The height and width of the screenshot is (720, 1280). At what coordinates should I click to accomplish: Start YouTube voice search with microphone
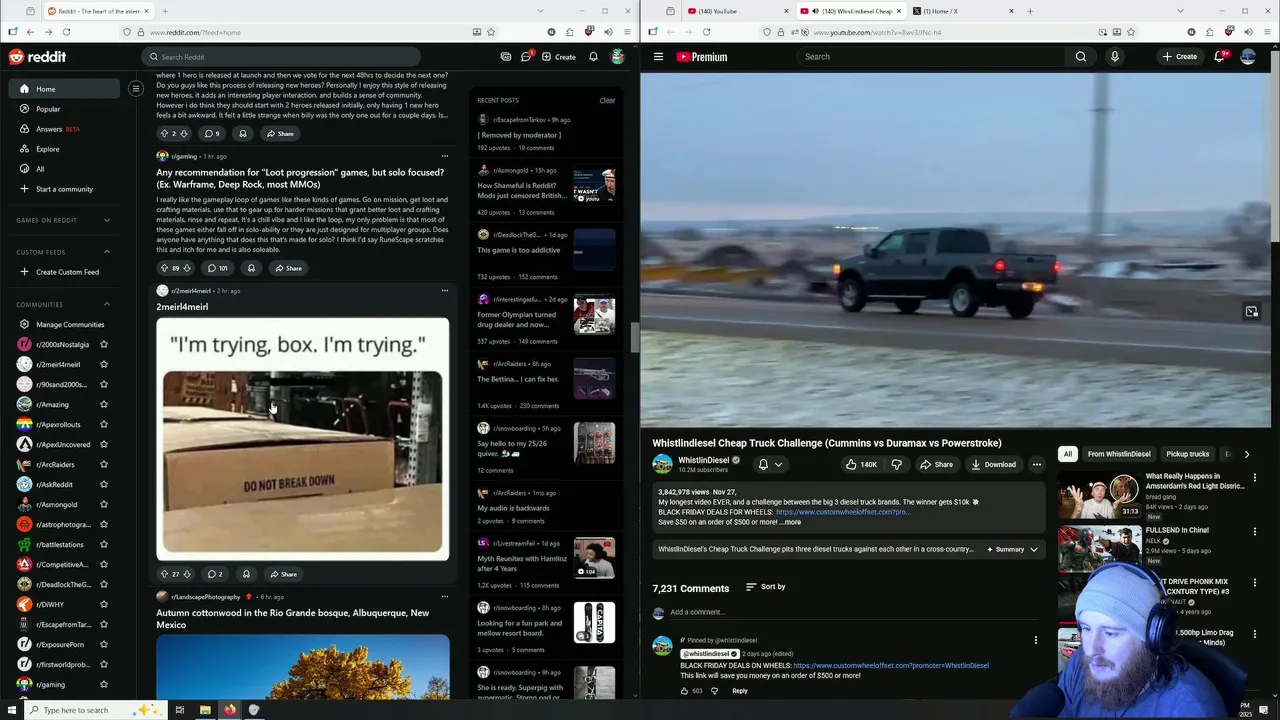[x=1114, y=57]
